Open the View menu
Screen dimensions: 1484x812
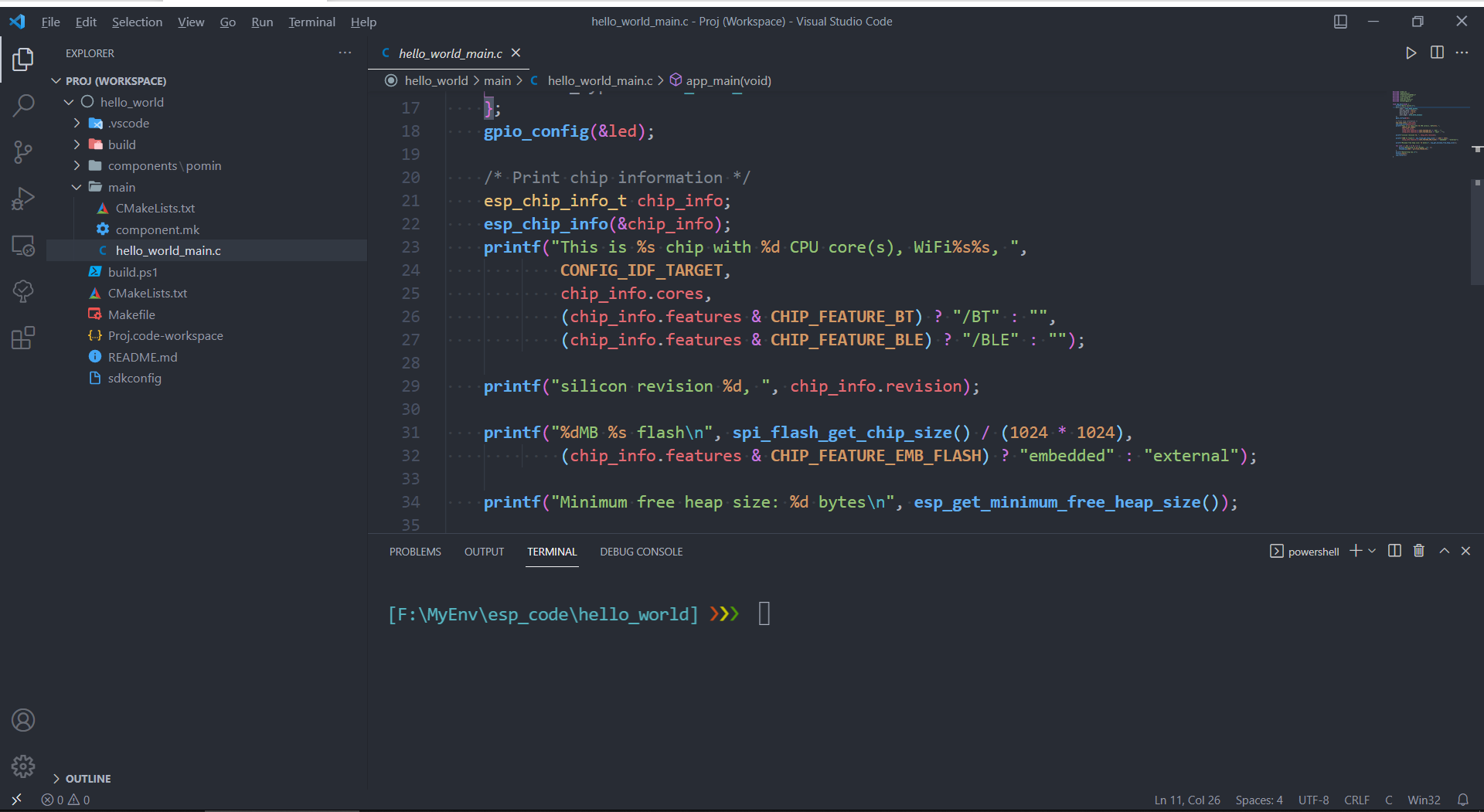point(191,22)
